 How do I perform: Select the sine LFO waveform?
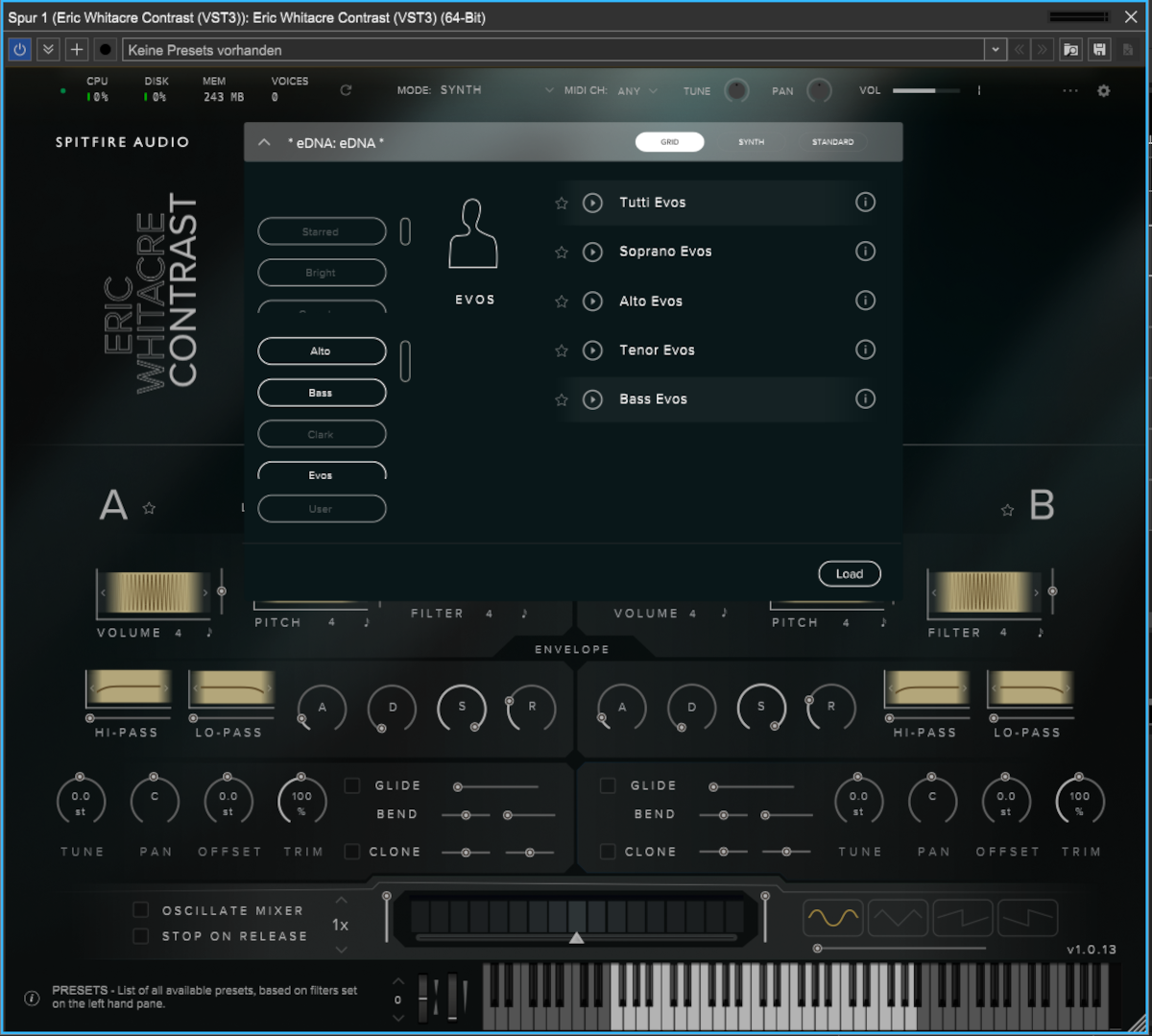(x=832, y=918)
